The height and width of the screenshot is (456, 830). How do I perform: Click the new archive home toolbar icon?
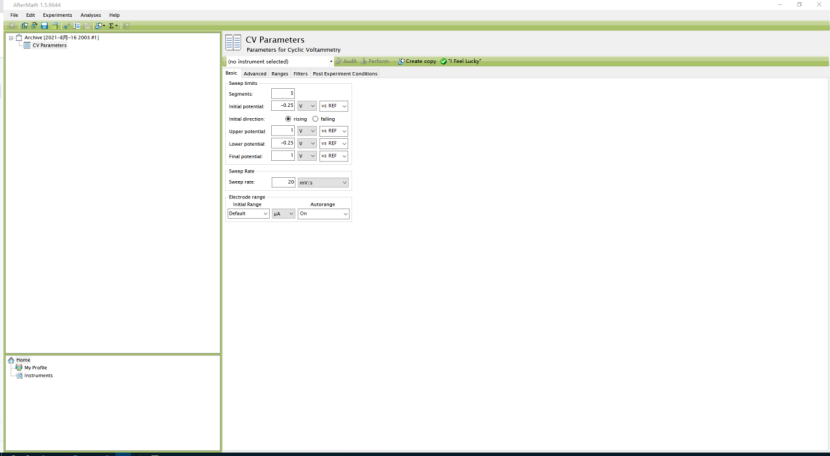24,25
